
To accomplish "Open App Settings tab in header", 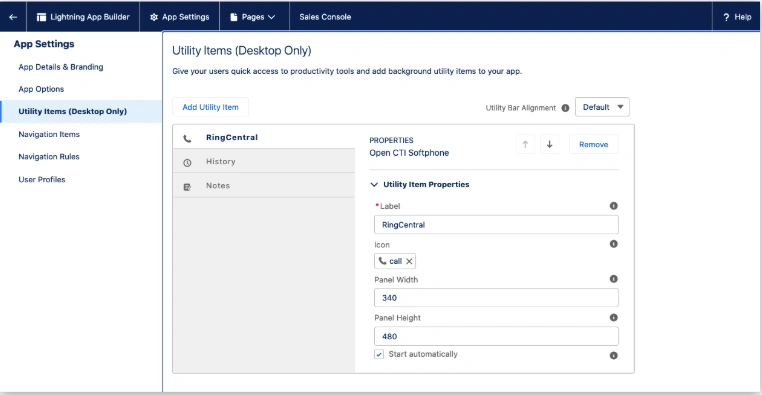I will tap(179, 17).
